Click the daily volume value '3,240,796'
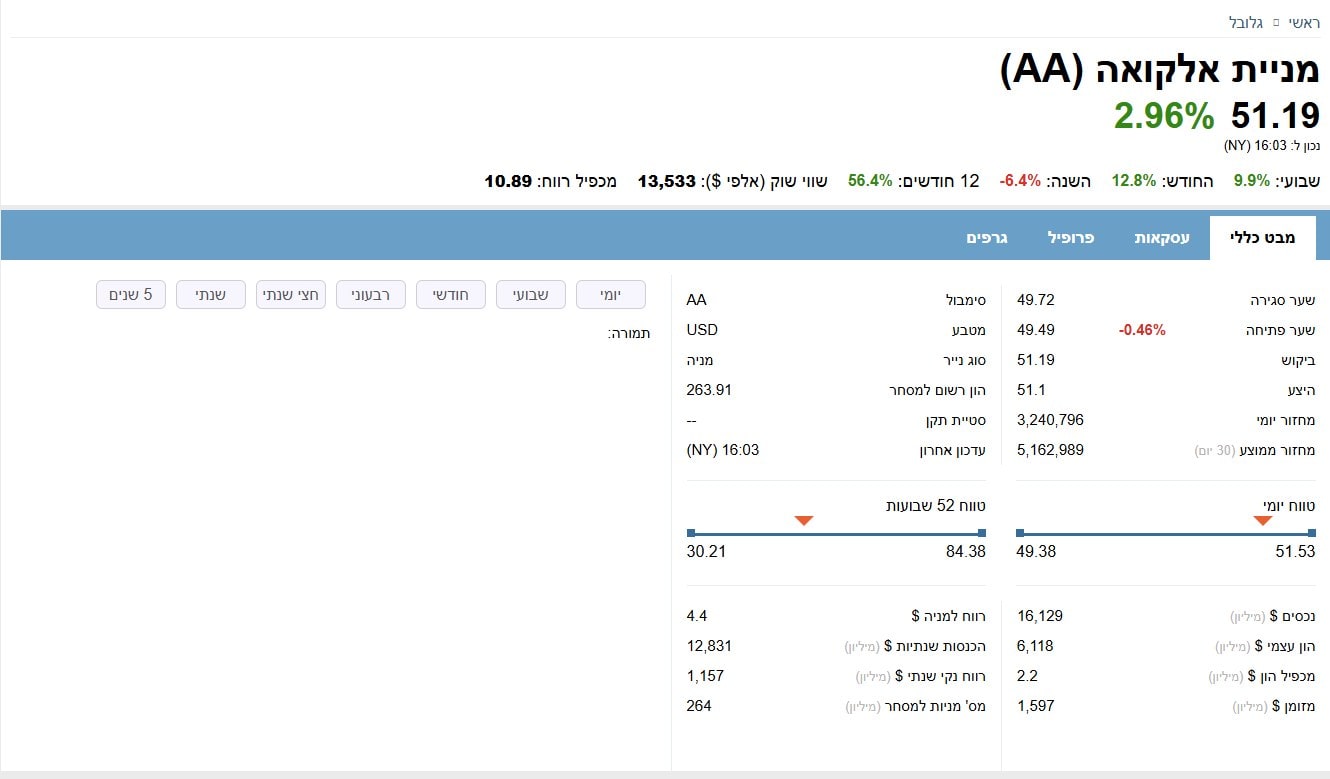 tap(1050, 420)
